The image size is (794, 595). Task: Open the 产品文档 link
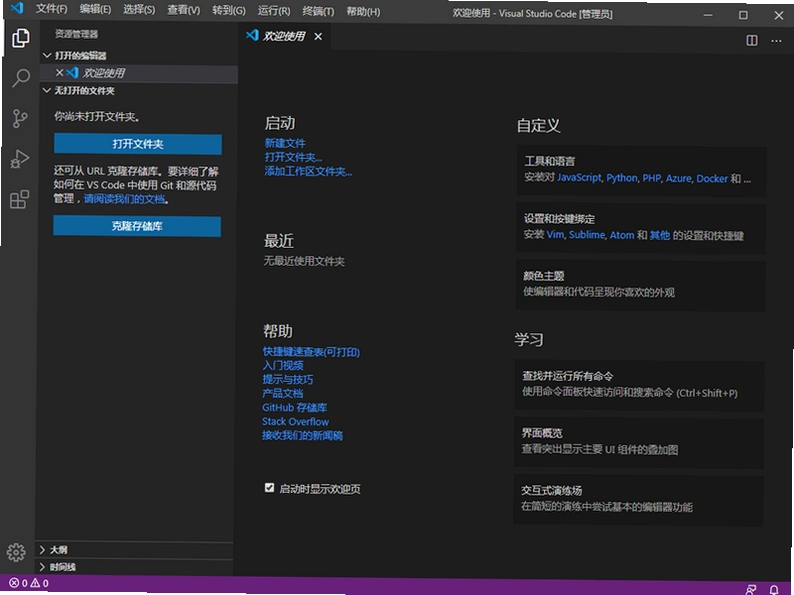[283, 393]
